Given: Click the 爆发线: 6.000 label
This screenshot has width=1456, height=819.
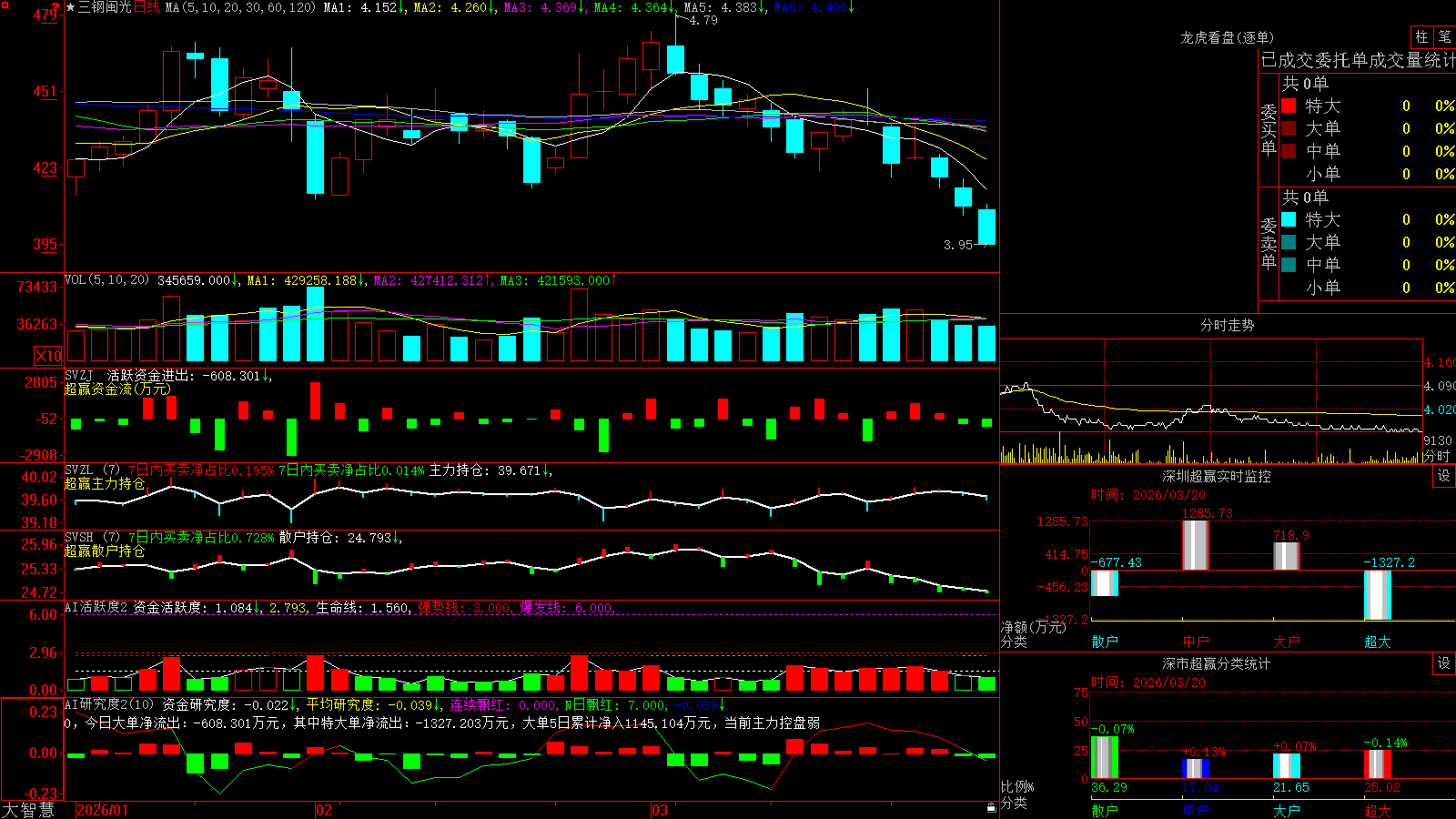Looking at the screenshot, I should click(568, 608).
